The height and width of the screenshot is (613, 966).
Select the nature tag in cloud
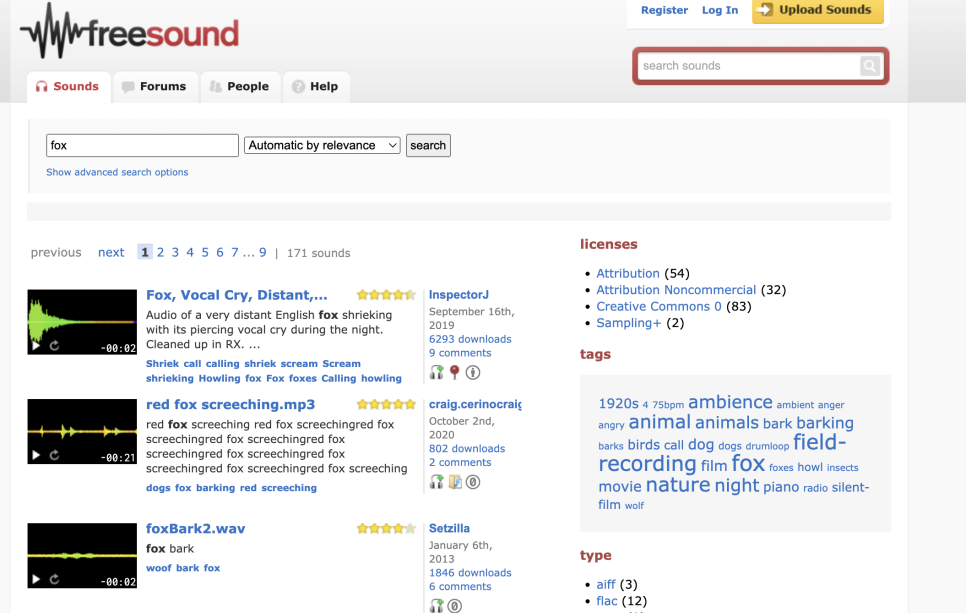(x=678, y=485)
